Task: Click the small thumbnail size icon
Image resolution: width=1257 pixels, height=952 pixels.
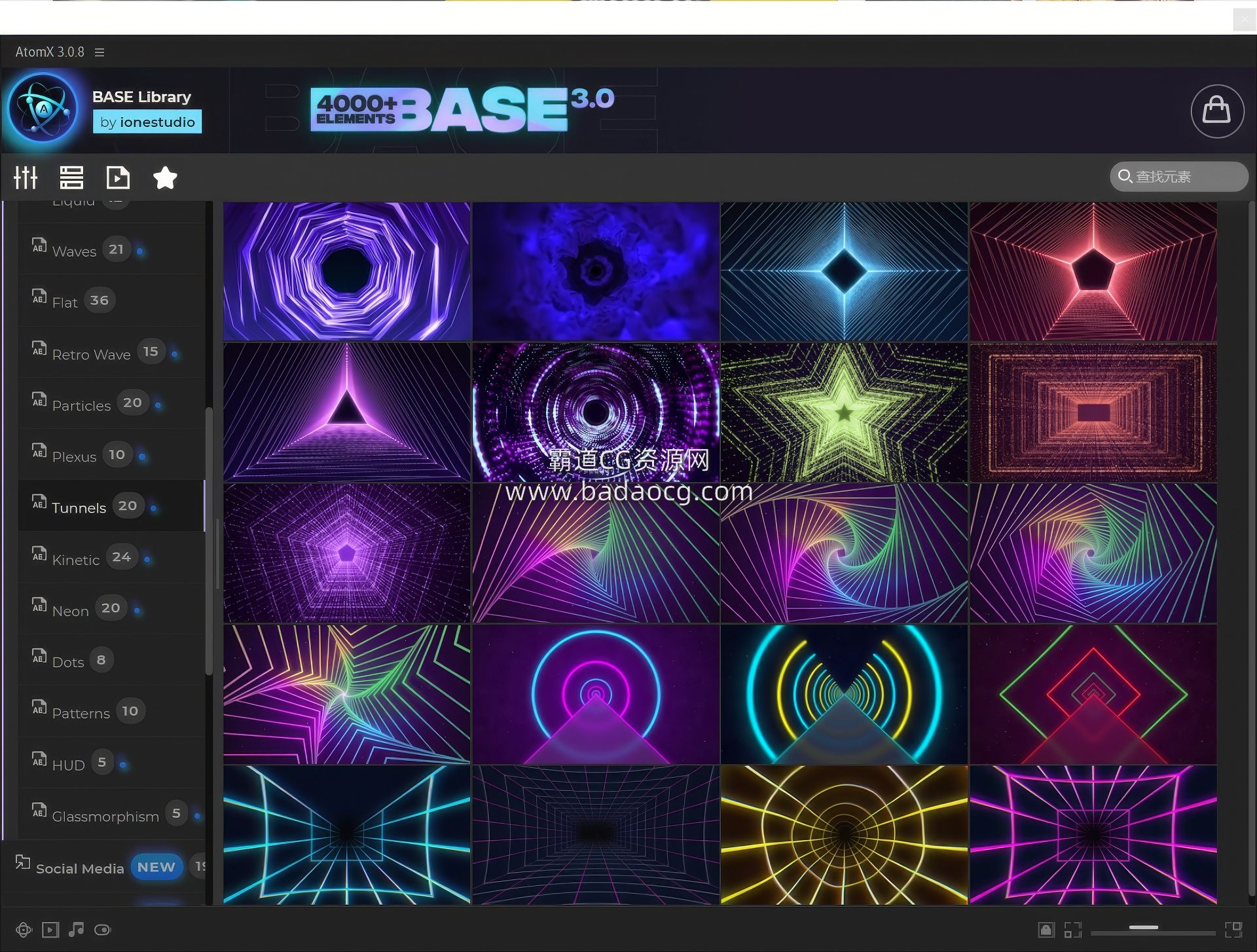Action: pos(1072,930)
